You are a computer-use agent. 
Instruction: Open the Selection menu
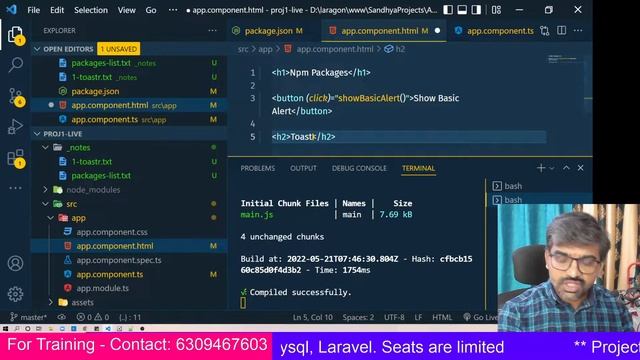[x=91, y=10]
